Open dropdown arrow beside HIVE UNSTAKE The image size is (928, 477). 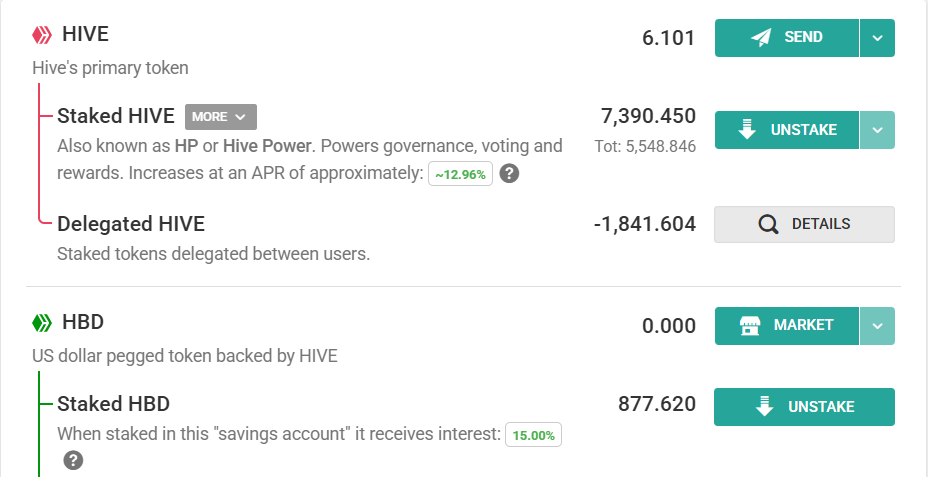point(877,130)
